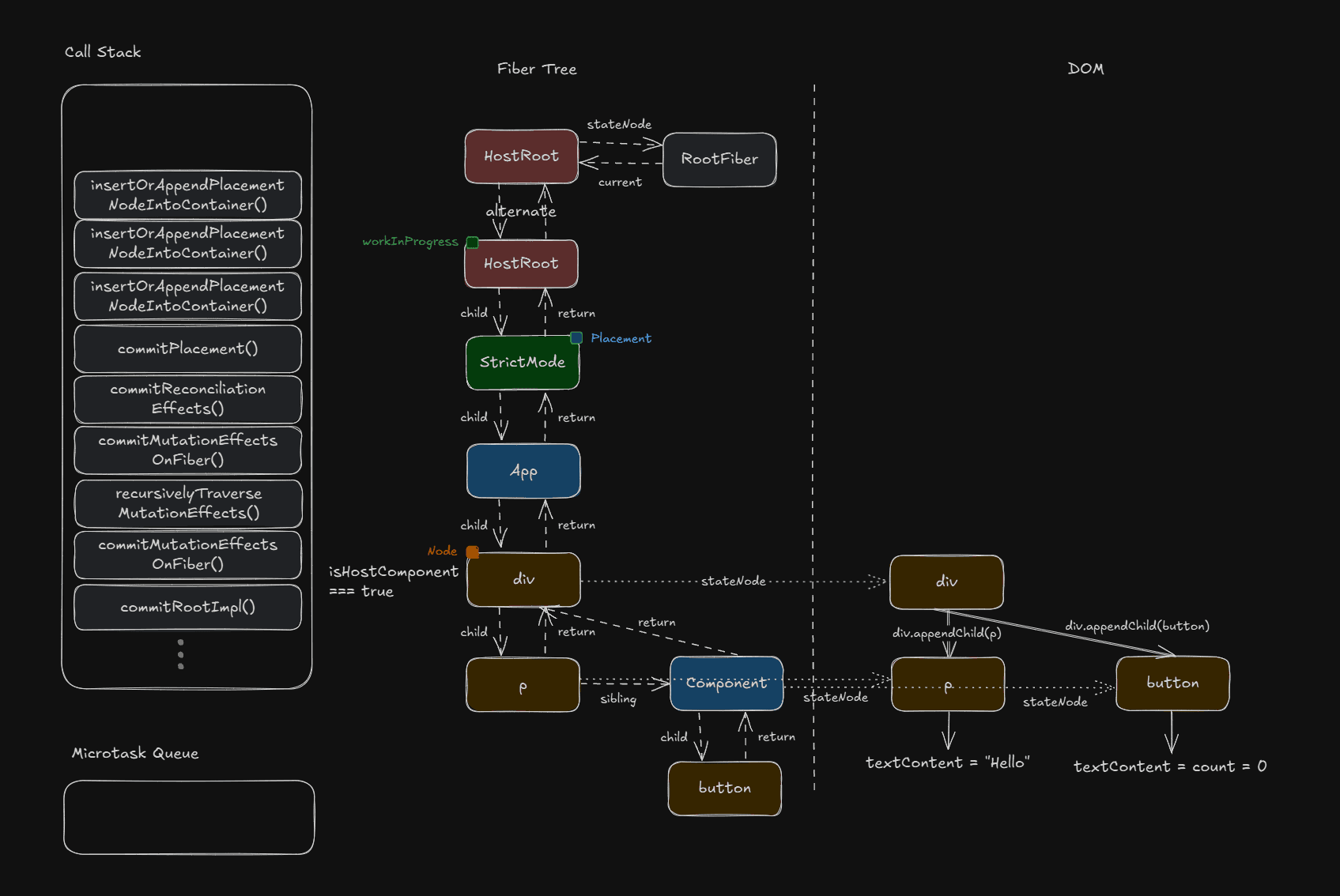Click the div node in the DOM section
1340x896 pixels.
(946, 582)
